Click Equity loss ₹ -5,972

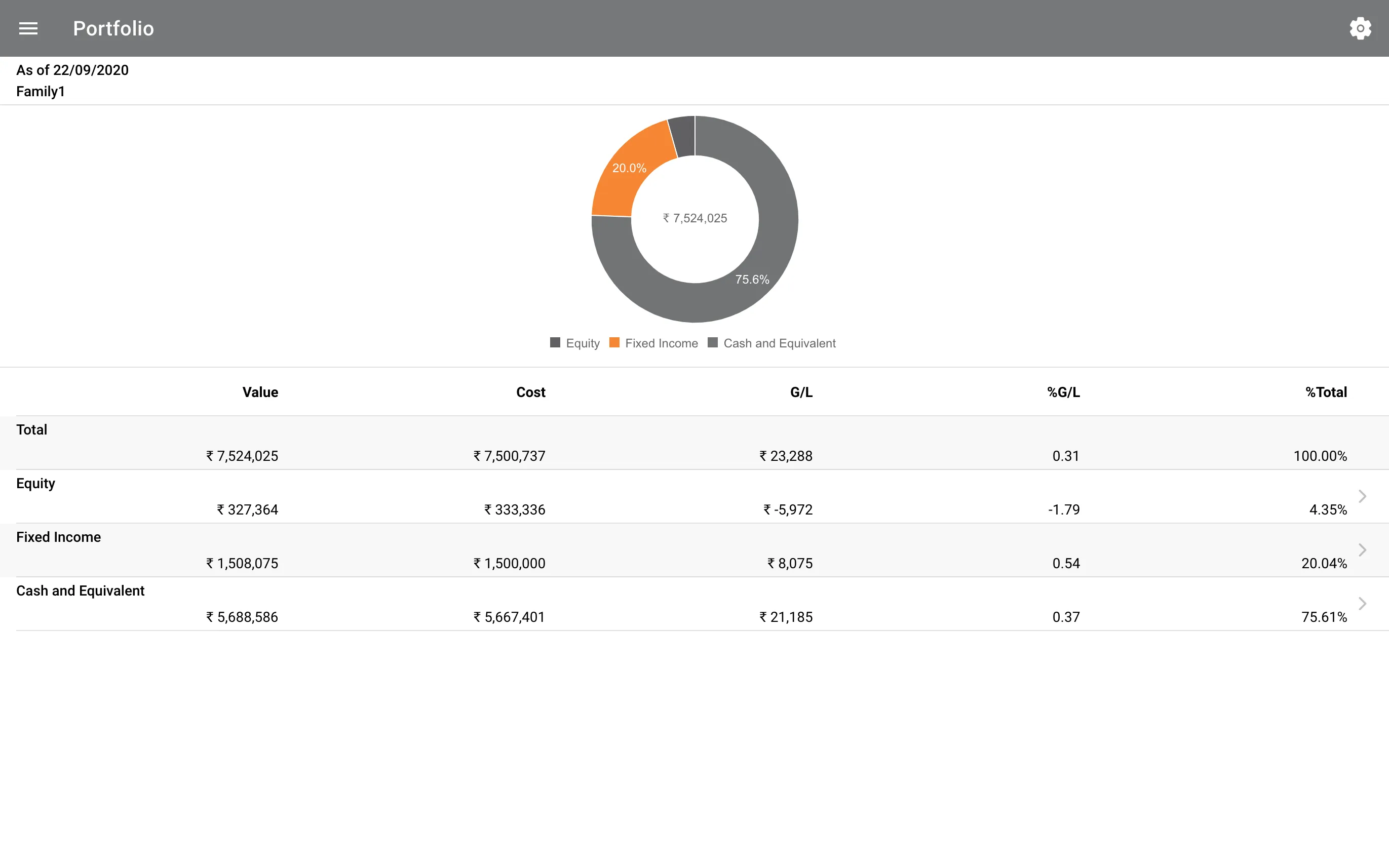(x=788, y=510)
